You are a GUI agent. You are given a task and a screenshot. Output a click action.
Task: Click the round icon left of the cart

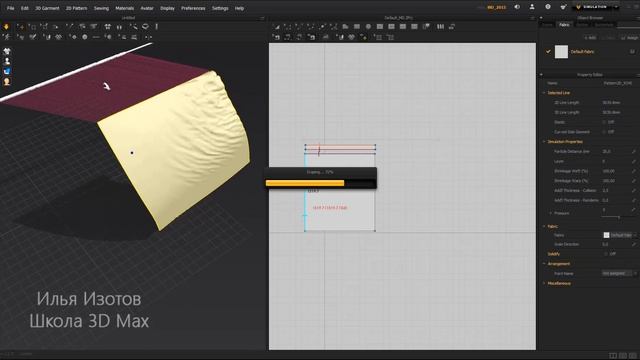[548, 7]
